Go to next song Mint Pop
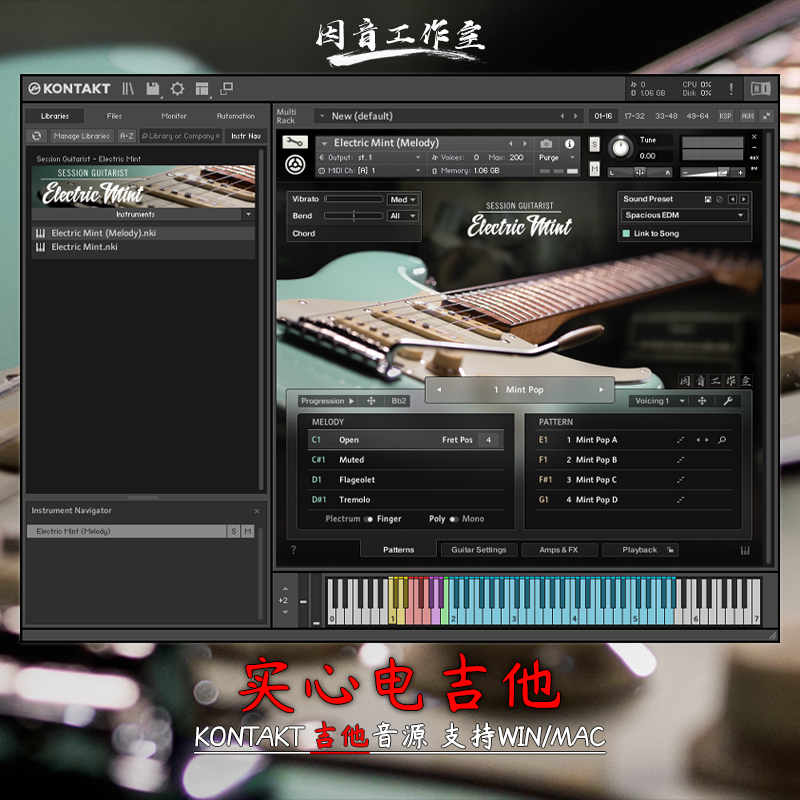800x800 pixels. click(601, 390)
